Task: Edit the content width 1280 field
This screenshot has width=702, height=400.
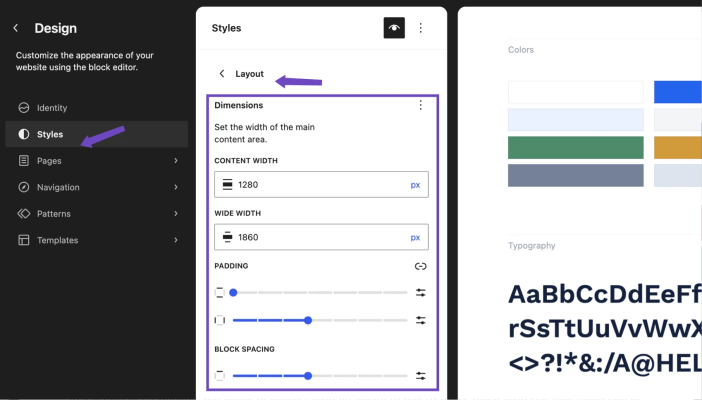Action: tap(321, 185)
